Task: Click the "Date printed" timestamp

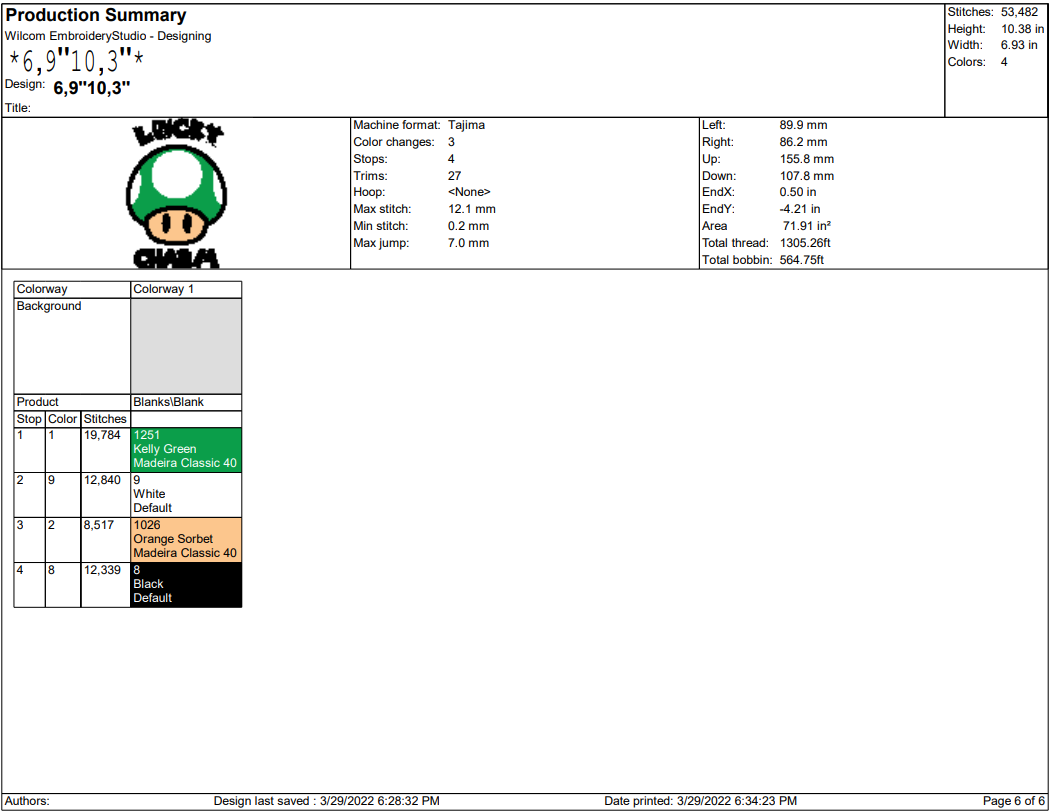Action: point(700,801)
